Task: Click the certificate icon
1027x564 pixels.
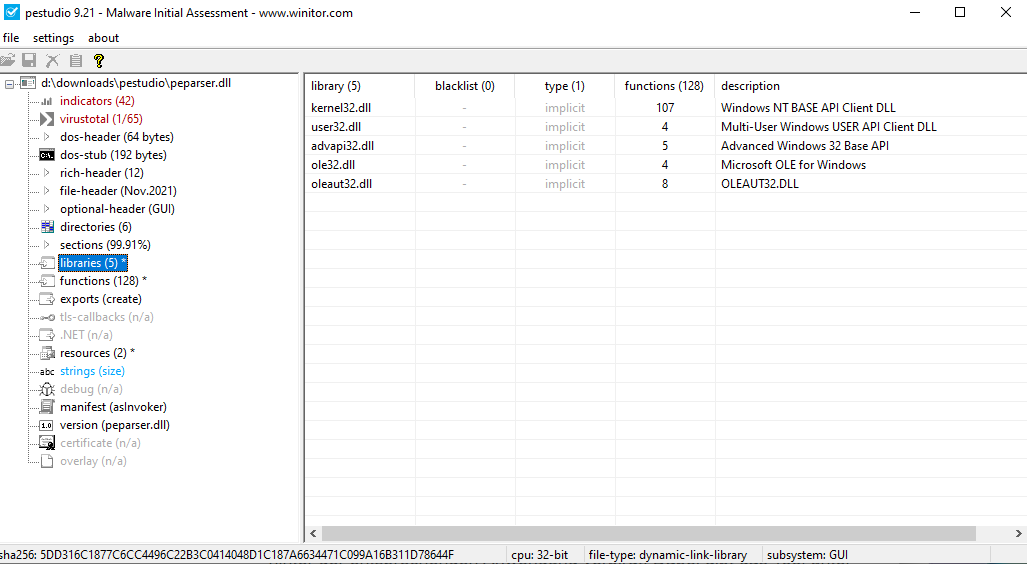Action: [x=47, y=443]
